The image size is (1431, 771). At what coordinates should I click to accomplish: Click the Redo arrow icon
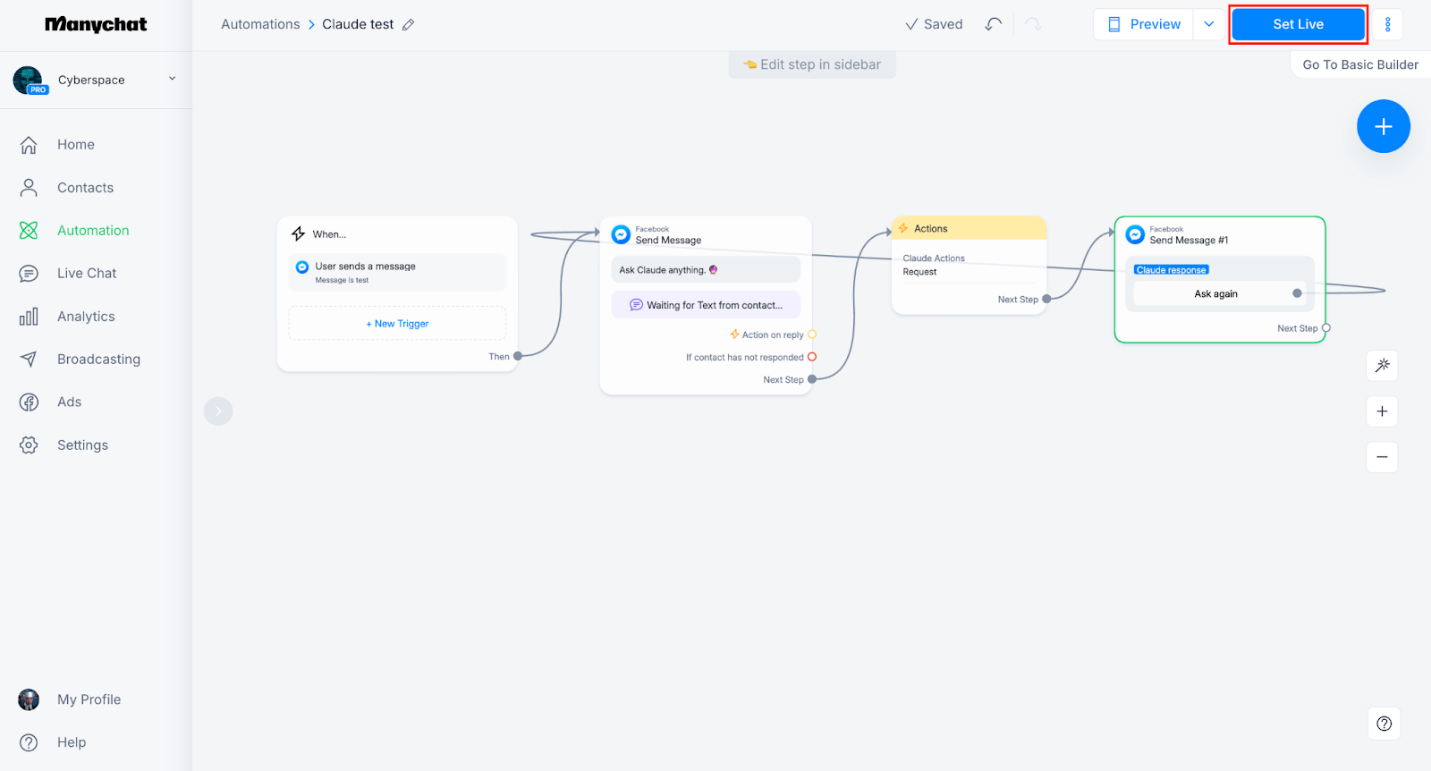pyautogui.click(x=1033, y=24)
